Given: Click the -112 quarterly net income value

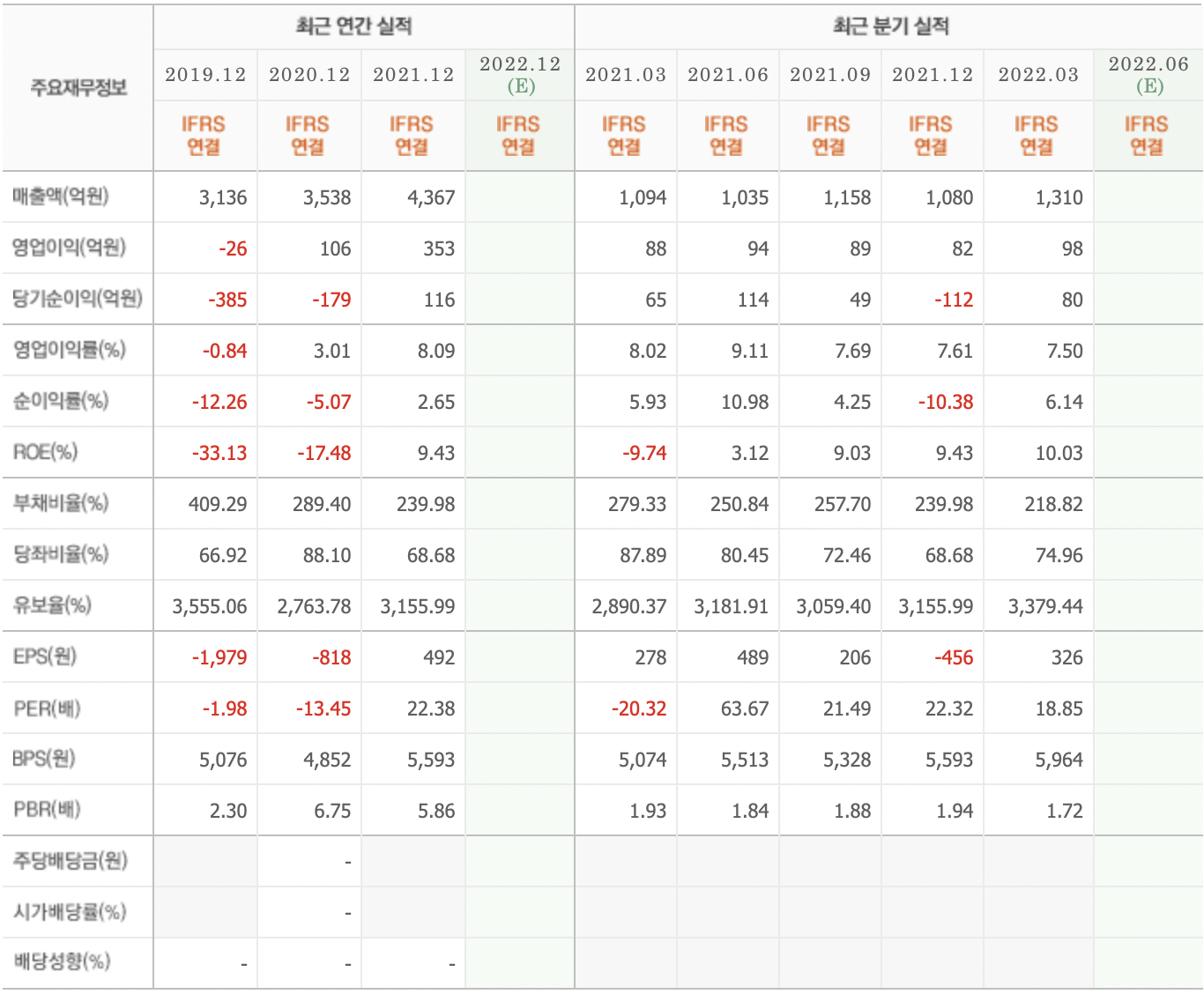Looking at the screenshot, I should pyautogui.click(x=954, y=300).
